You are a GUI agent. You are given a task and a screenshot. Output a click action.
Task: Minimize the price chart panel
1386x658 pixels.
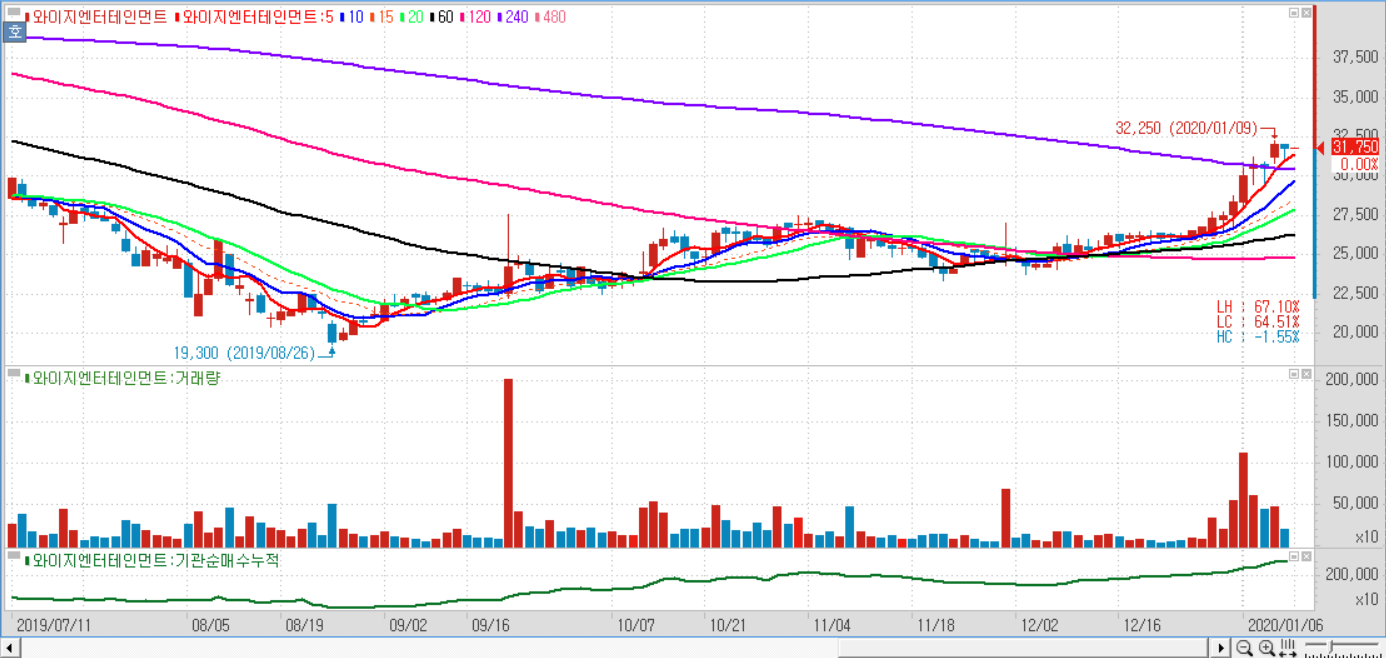1294,13
